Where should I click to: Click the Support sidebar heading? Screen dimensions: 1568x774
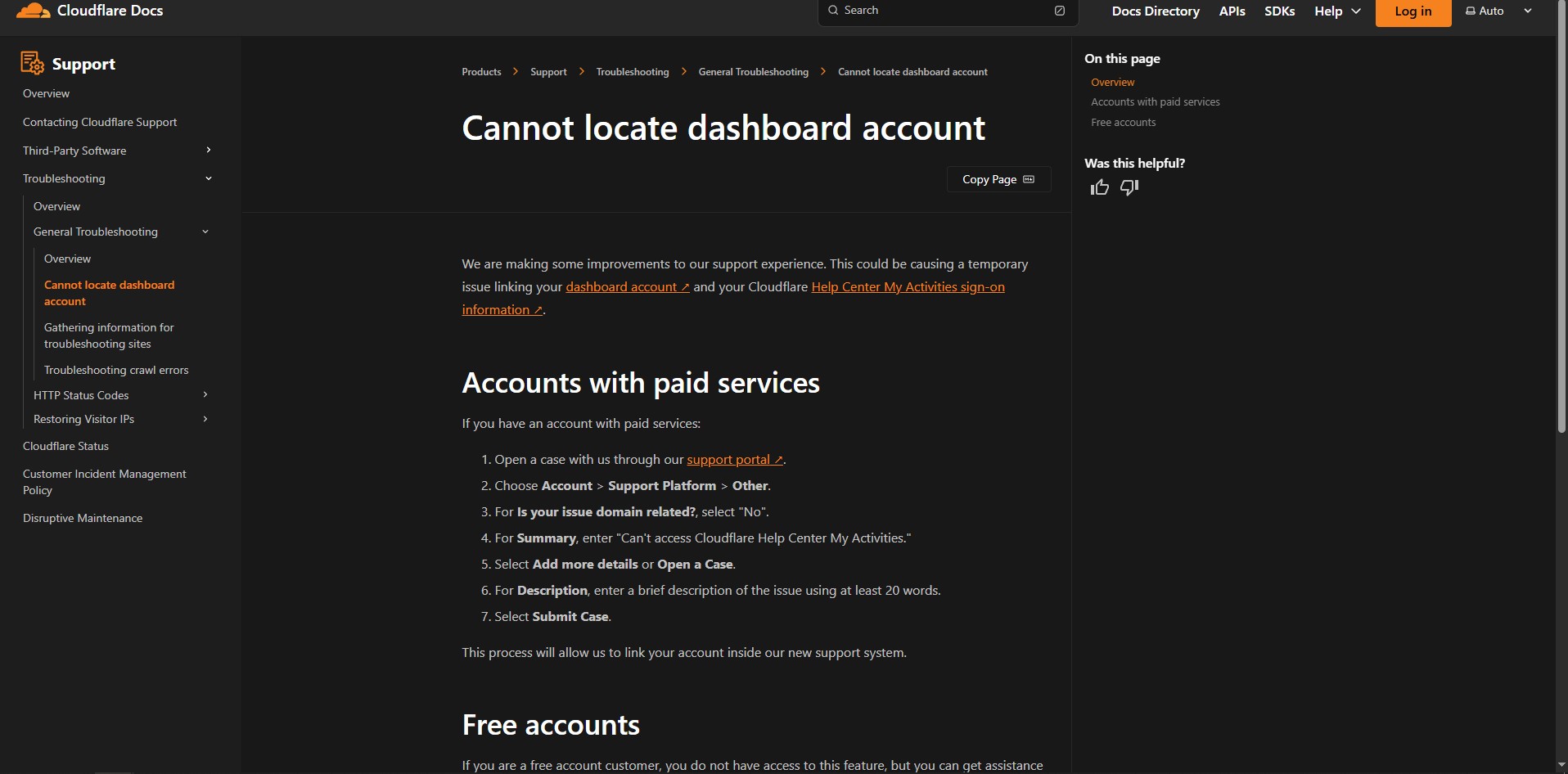(83, 64)
